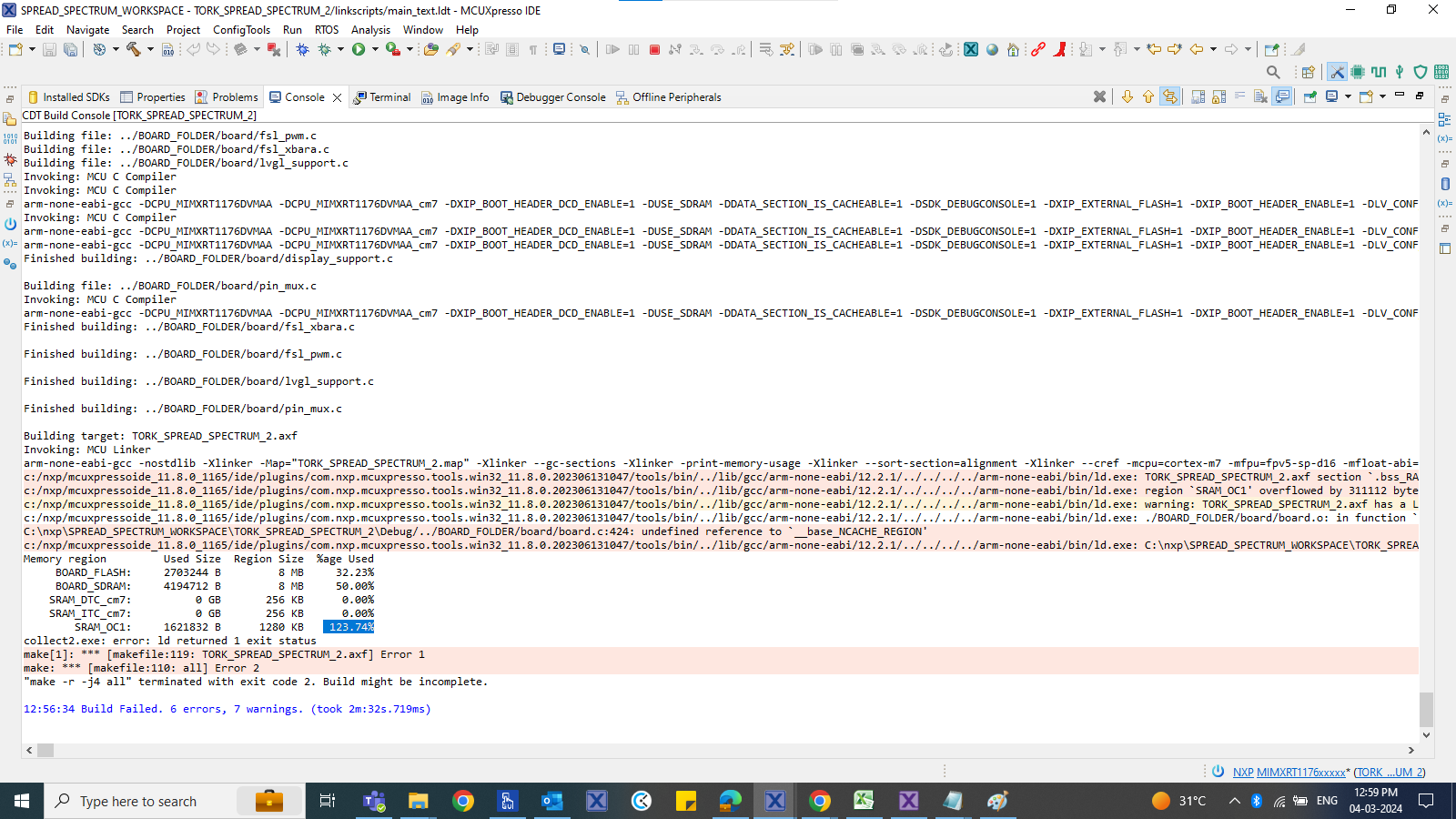Expand the New wizard dropdown arrow

[31, 52]
